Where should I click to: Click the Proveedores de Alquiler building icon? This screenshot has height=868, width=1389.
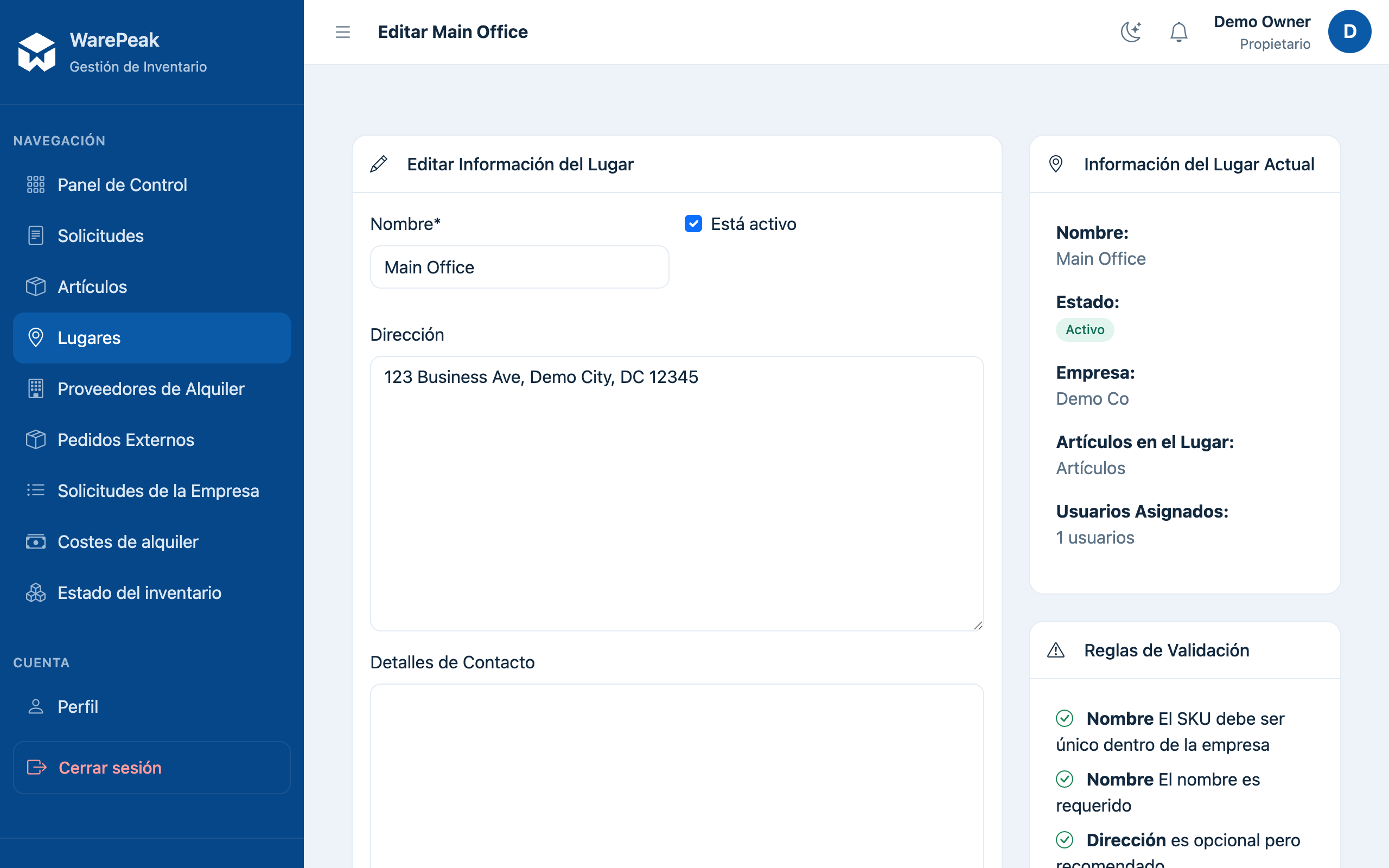point(36,388)
